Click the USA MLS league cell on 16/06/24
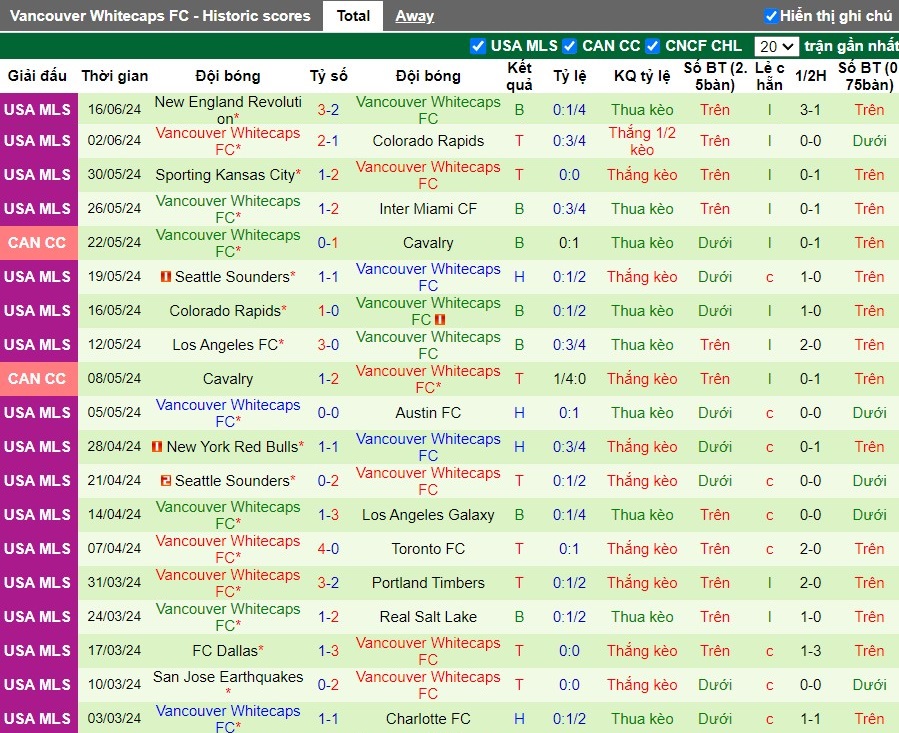The height and width of the screenshot is (733, 899). click(x=38, y=110)
